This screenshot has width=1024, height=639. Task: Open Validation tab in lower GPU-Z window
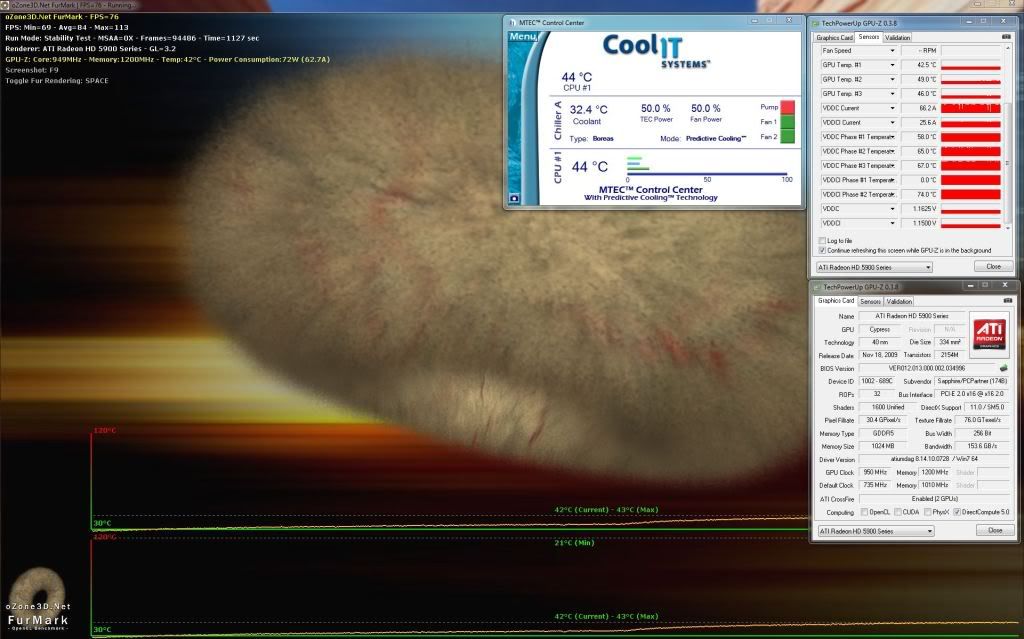click(899, 302)
